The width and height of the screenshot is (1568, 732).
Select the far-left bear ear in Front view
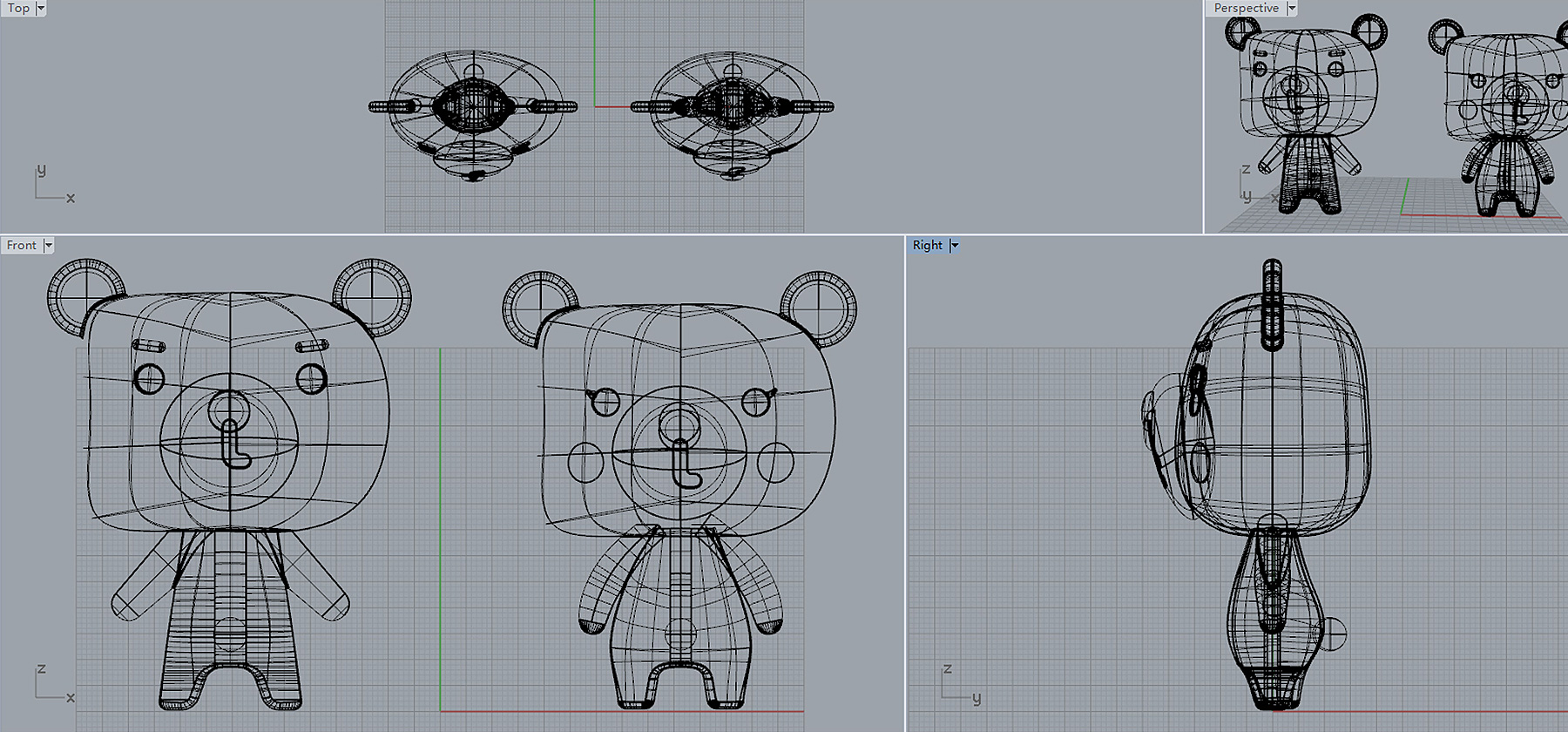tap(85, 295)
